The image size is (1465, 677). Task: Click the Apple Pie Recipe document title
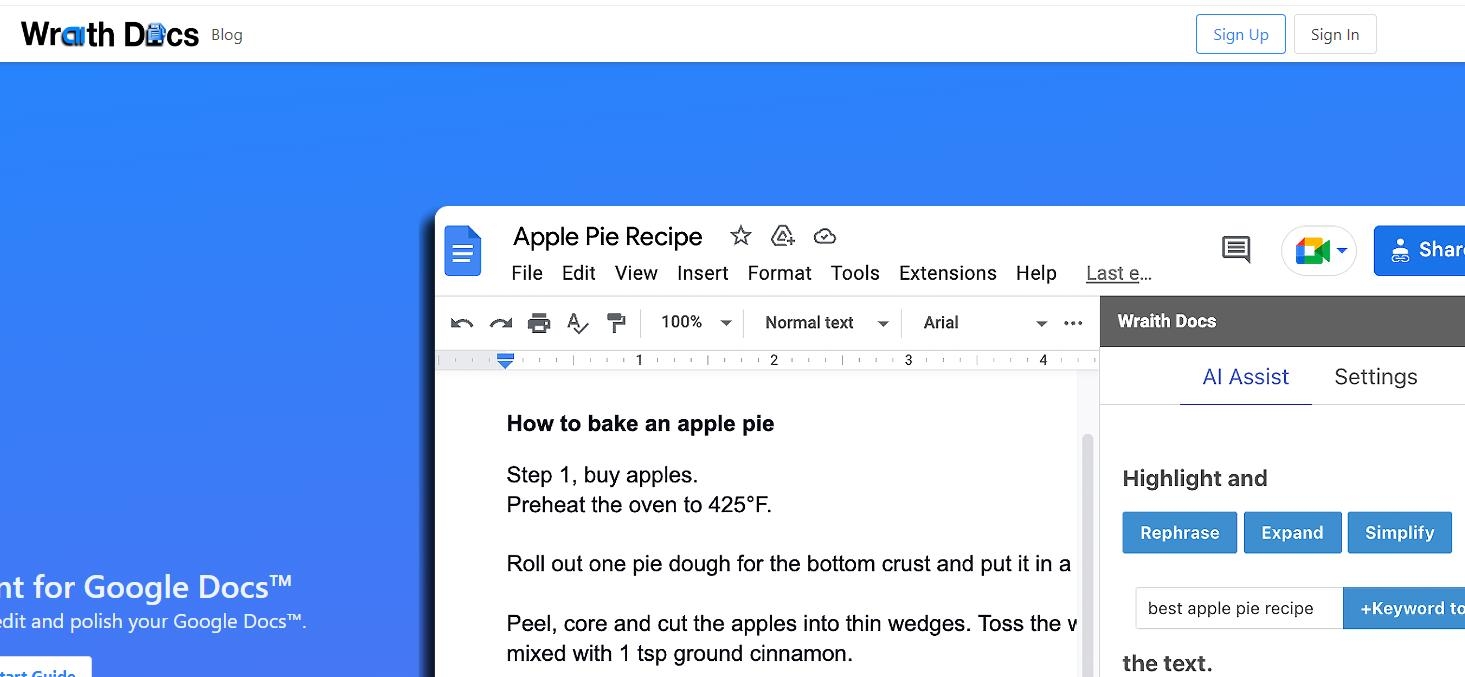click(x=608, y=237)
